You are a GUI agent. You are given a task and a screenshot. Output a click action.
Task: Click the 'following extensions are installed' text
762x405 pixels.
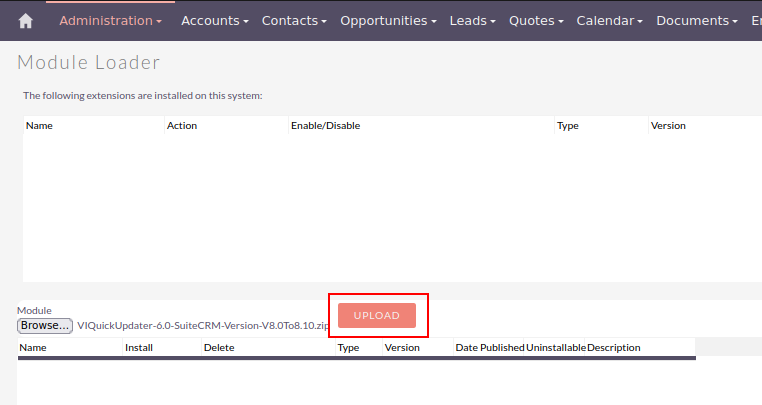(142, 96)
